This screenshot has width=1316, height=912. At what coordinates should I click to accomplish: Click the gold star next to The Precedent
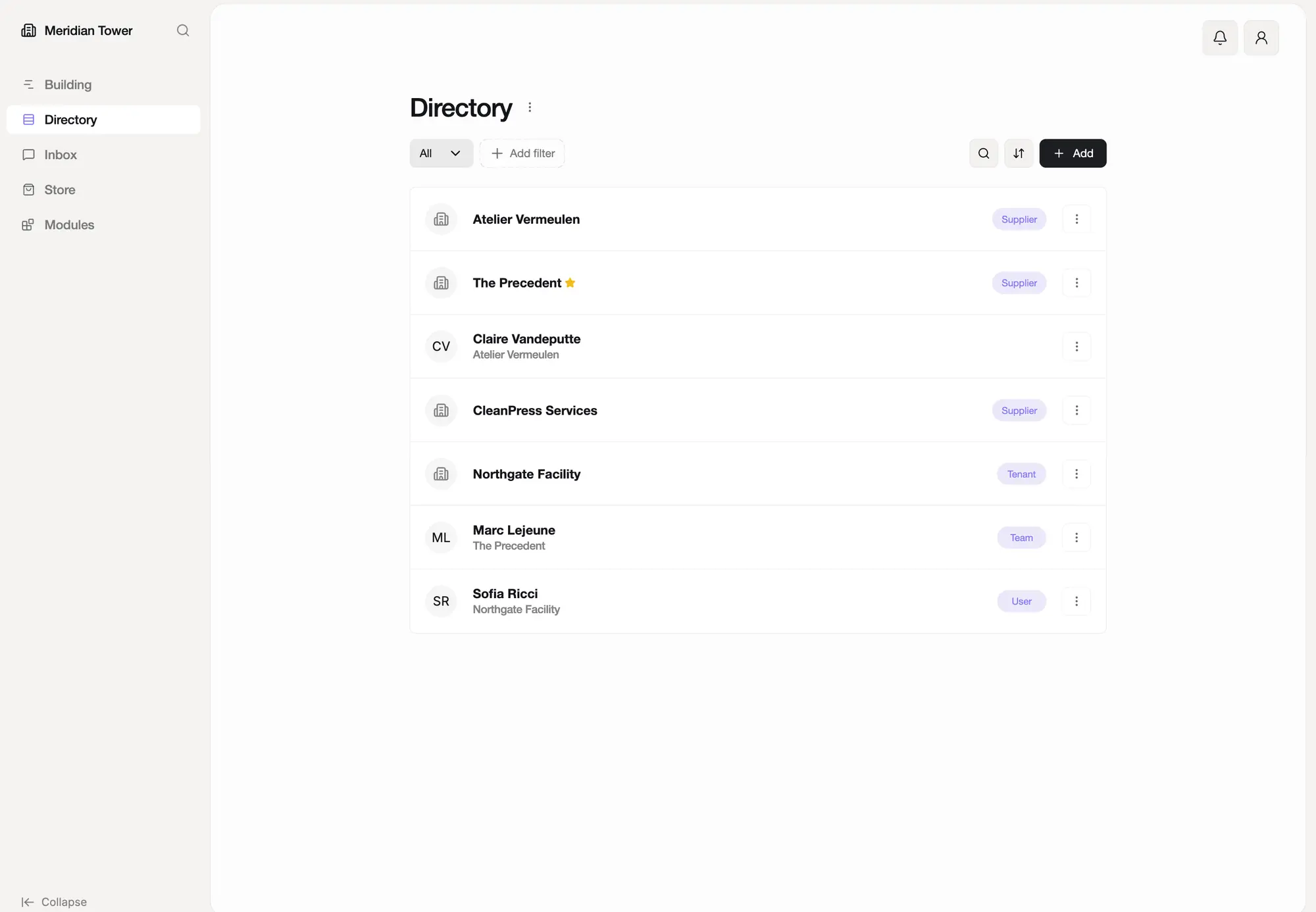570,282
